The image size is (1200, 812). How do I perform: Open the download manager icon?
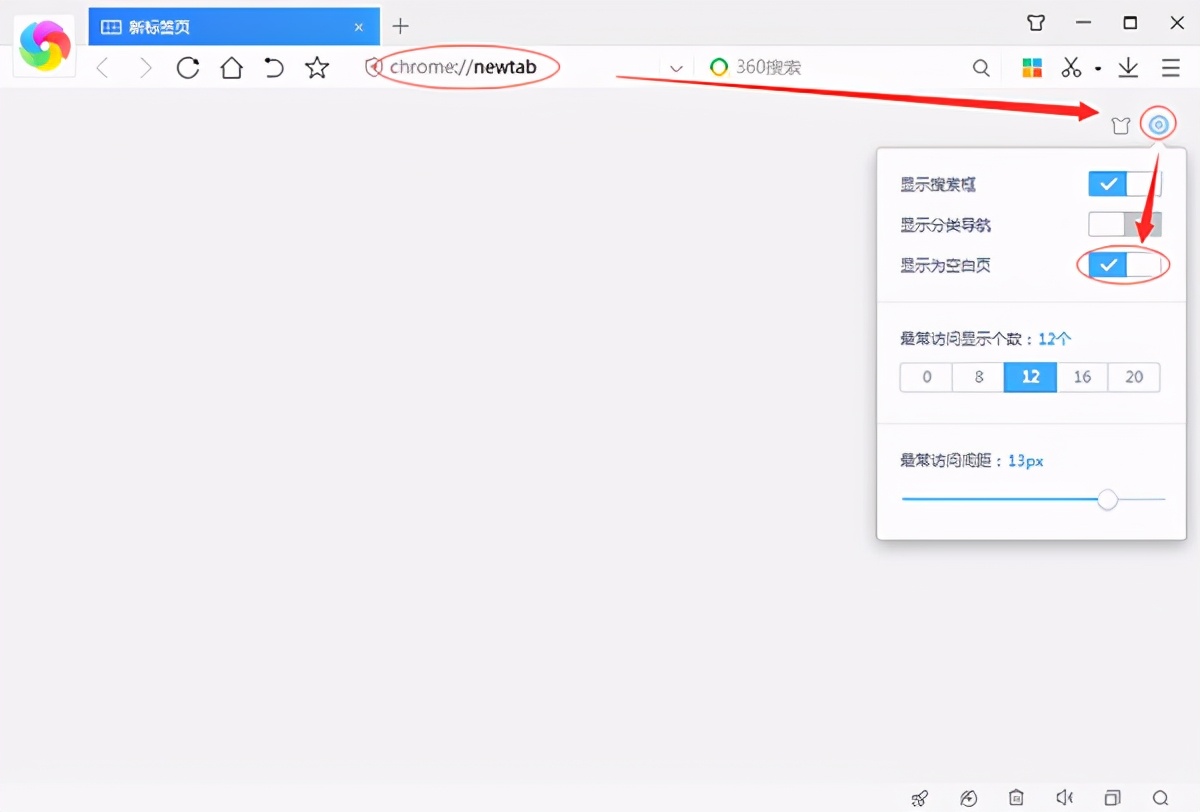pyautogui.click(x=1128, y=67)
